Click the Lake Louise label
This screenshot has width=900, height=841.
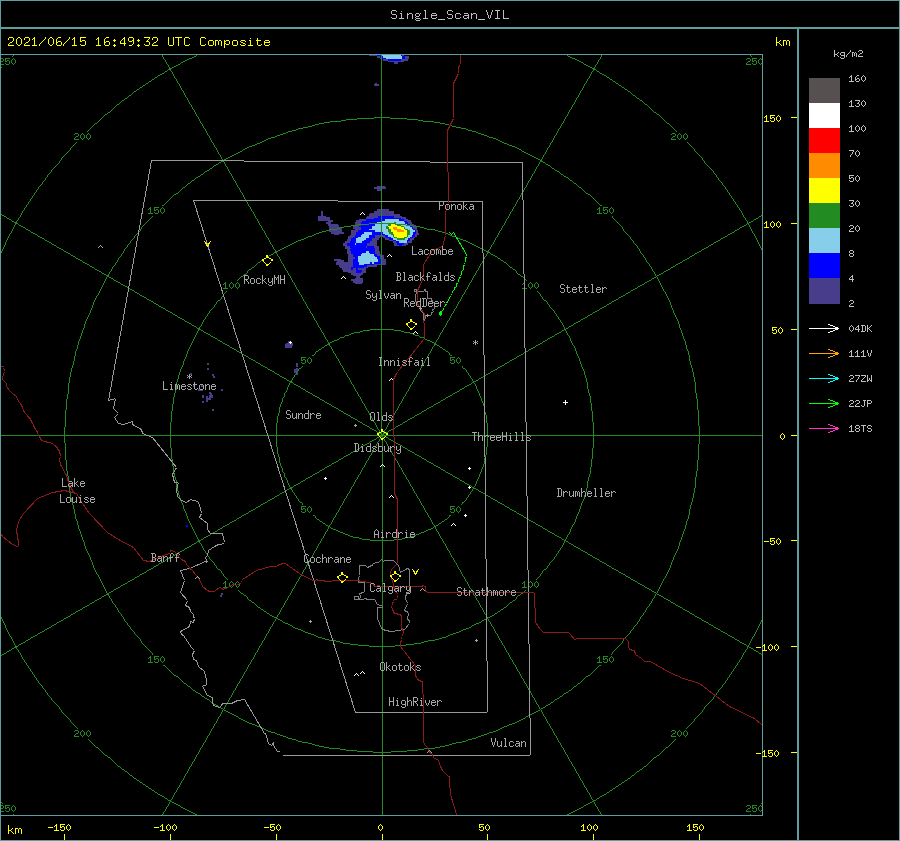click(x=77, y=491)
